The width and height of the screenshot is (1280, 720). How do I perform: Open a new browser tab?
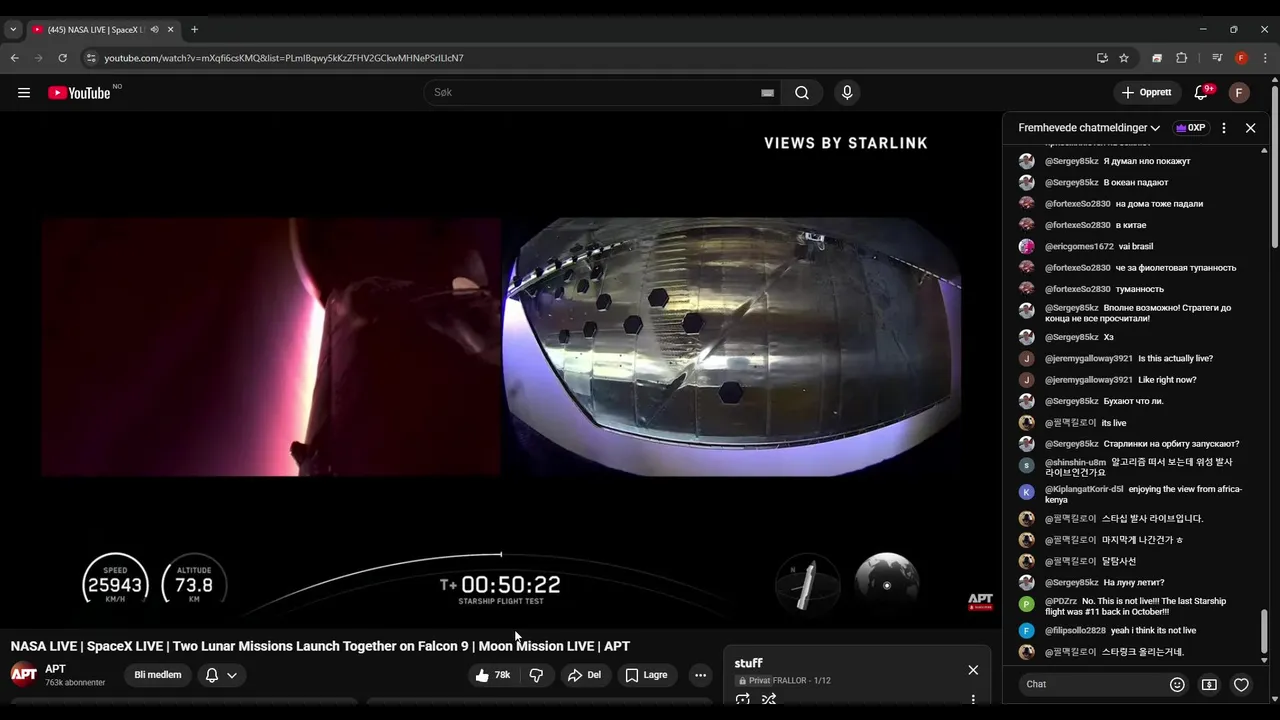coord(194,30)
